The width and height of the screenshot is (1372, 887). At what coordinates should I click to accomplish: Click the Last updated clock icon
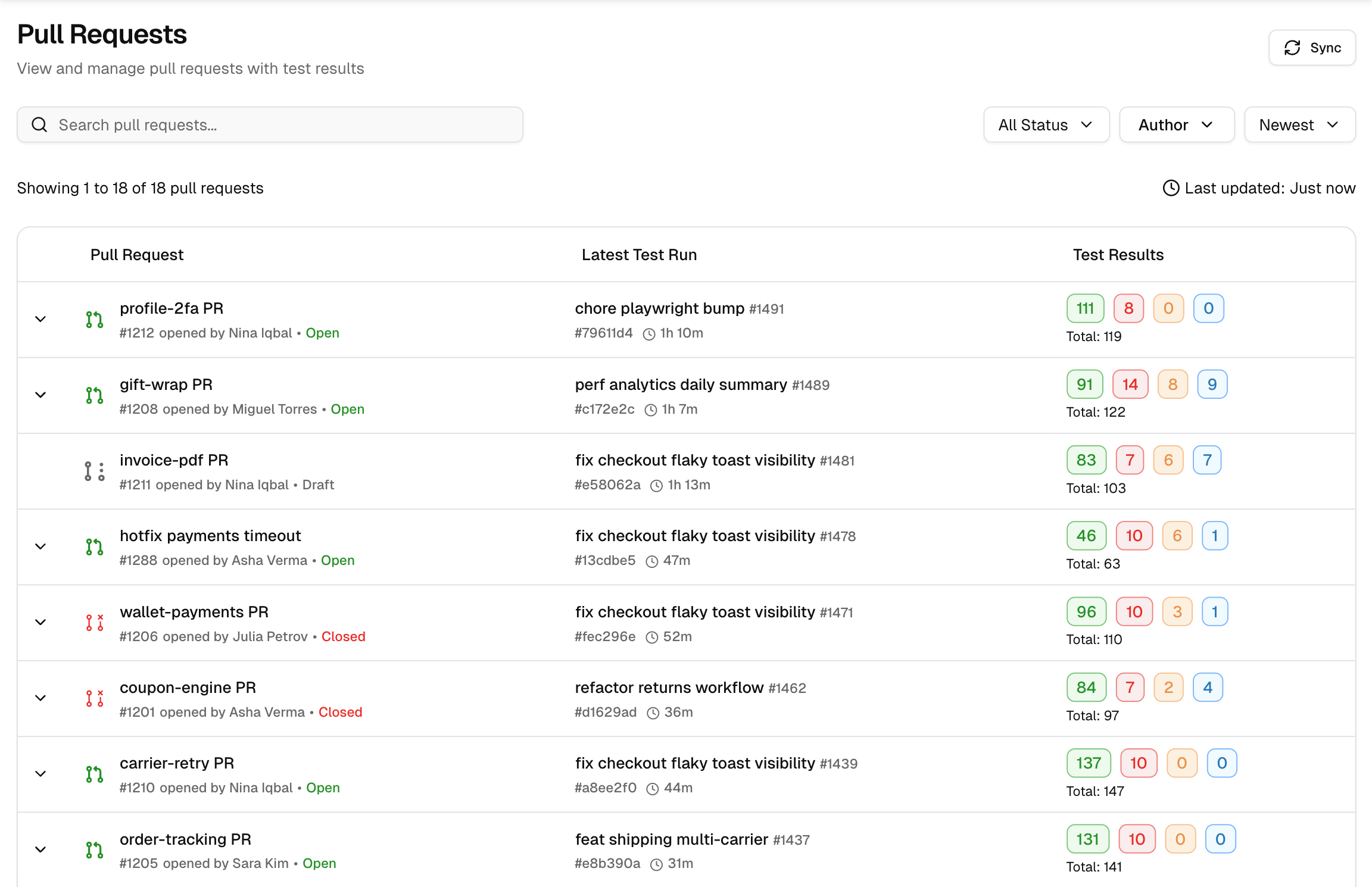coord(1171,188)
